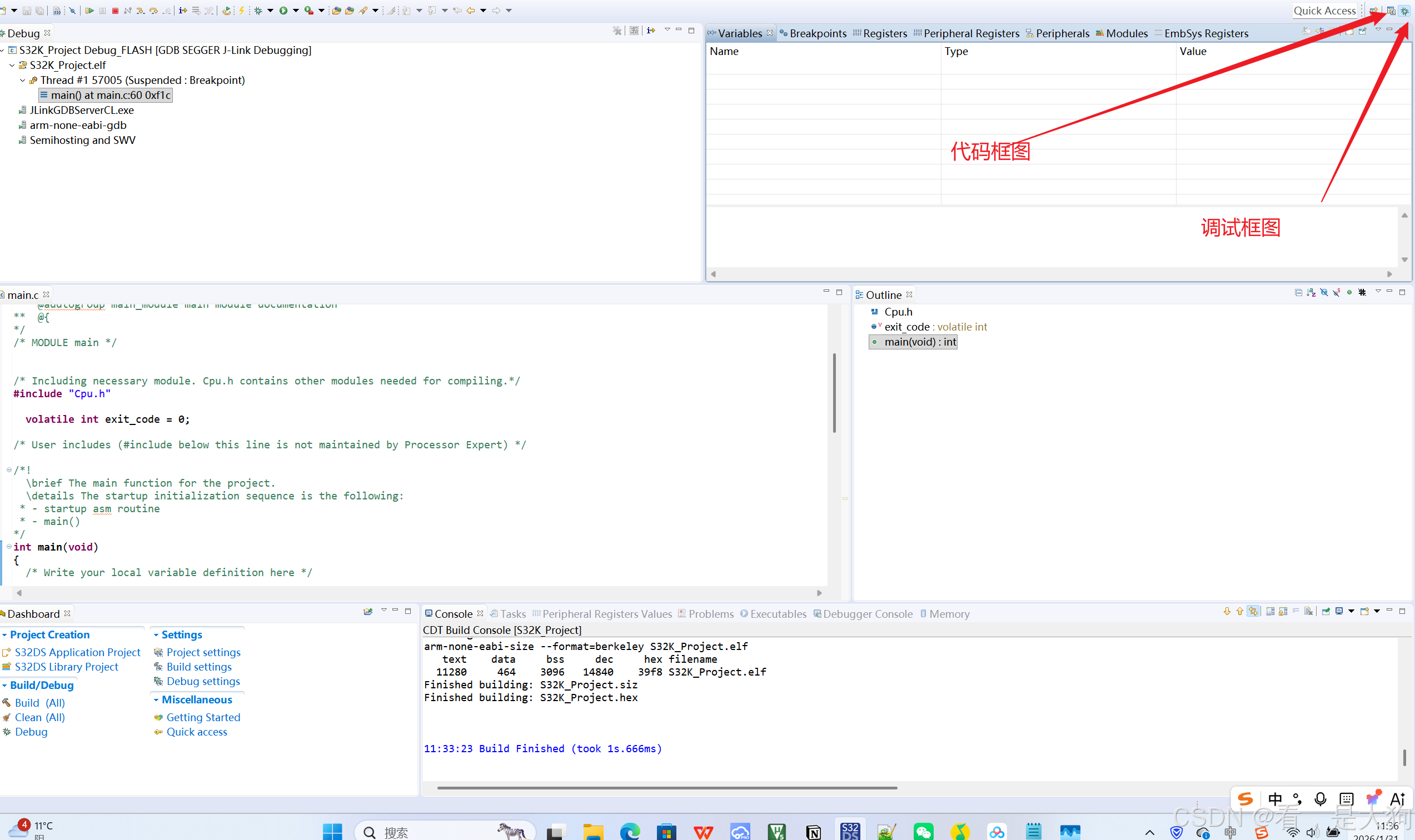Viewport: 1415px width, 840px height.
Task: Click Skip All Breakpoints icon
Action: [72, 10]
